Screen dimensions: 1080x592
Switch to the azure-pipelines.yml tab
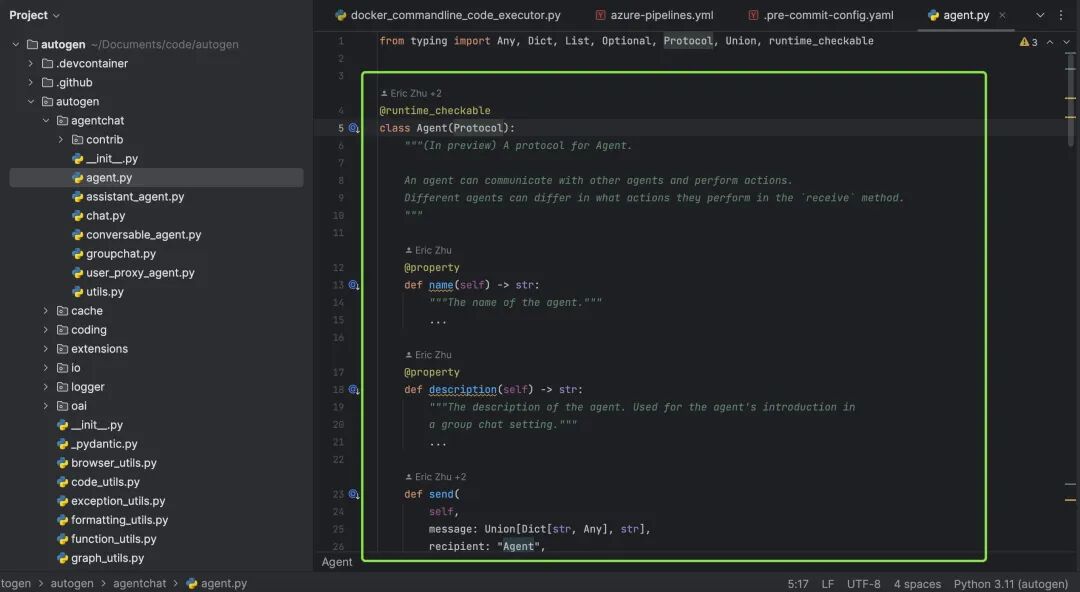pyautogui.click(x=663, y=15)
